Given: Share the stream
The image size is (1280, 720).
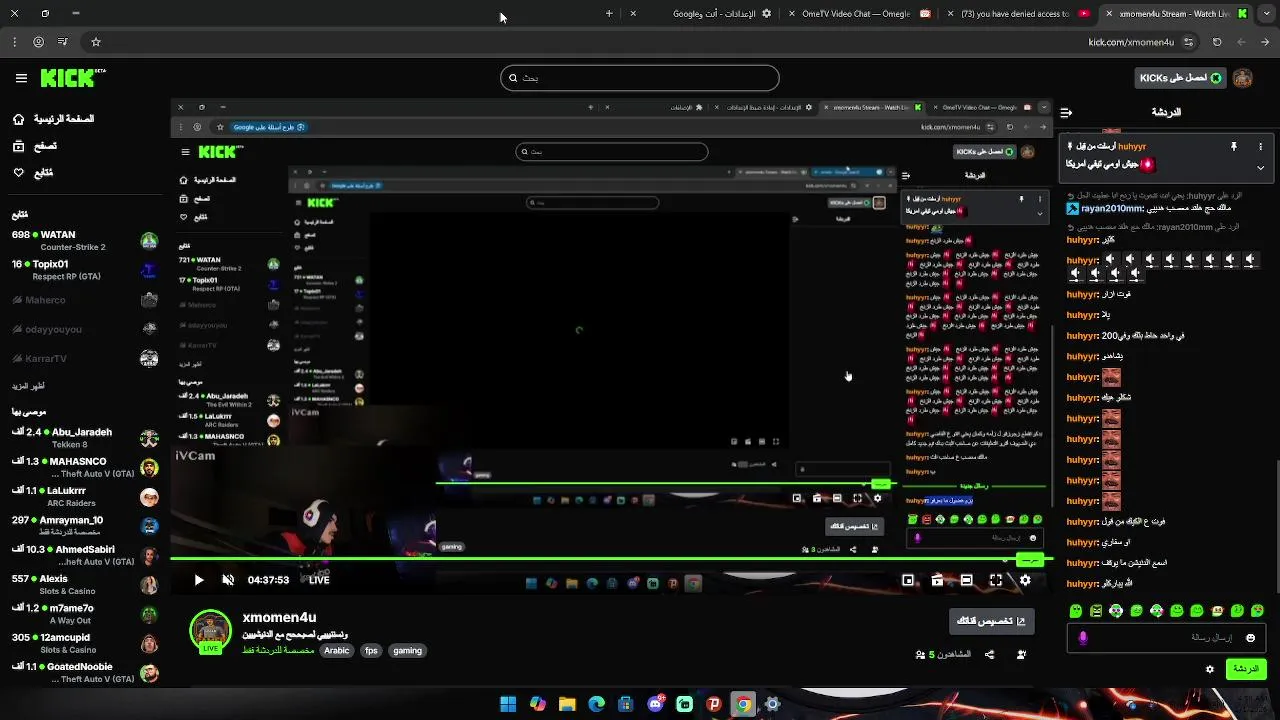Looking at the screenshot, I should click(989, 655).
